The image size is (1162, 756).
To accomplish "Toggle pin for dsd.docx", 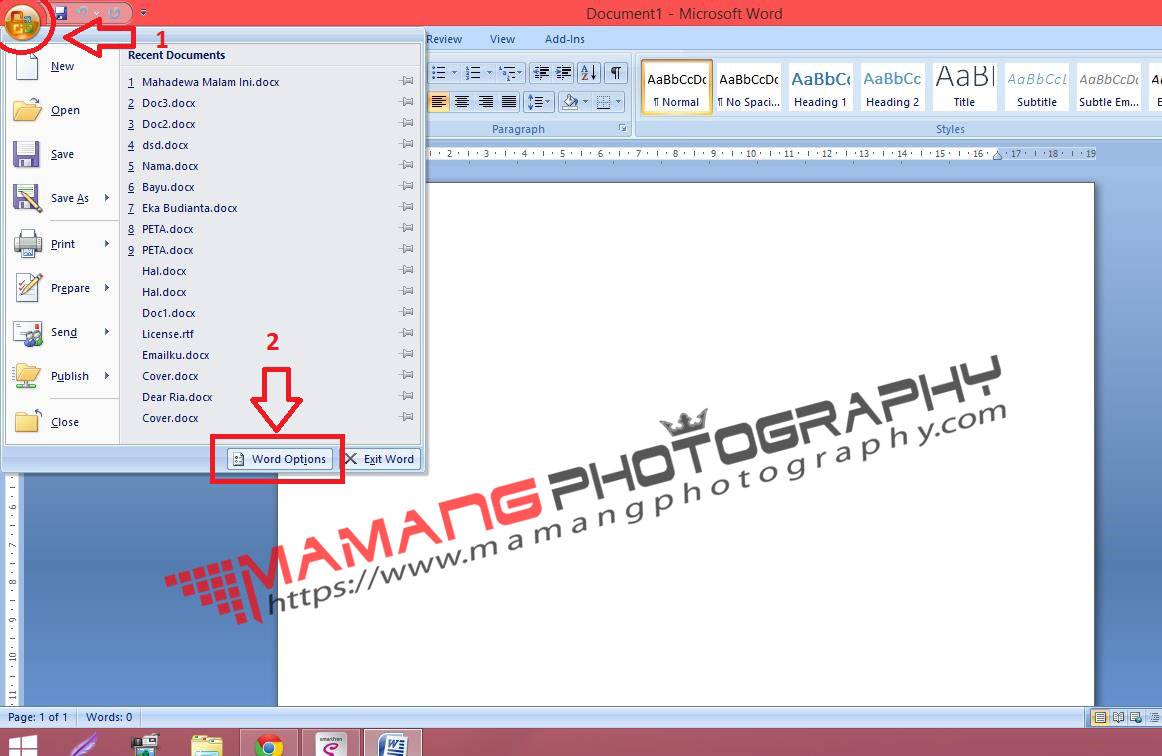I will click(x=406, y=144).
